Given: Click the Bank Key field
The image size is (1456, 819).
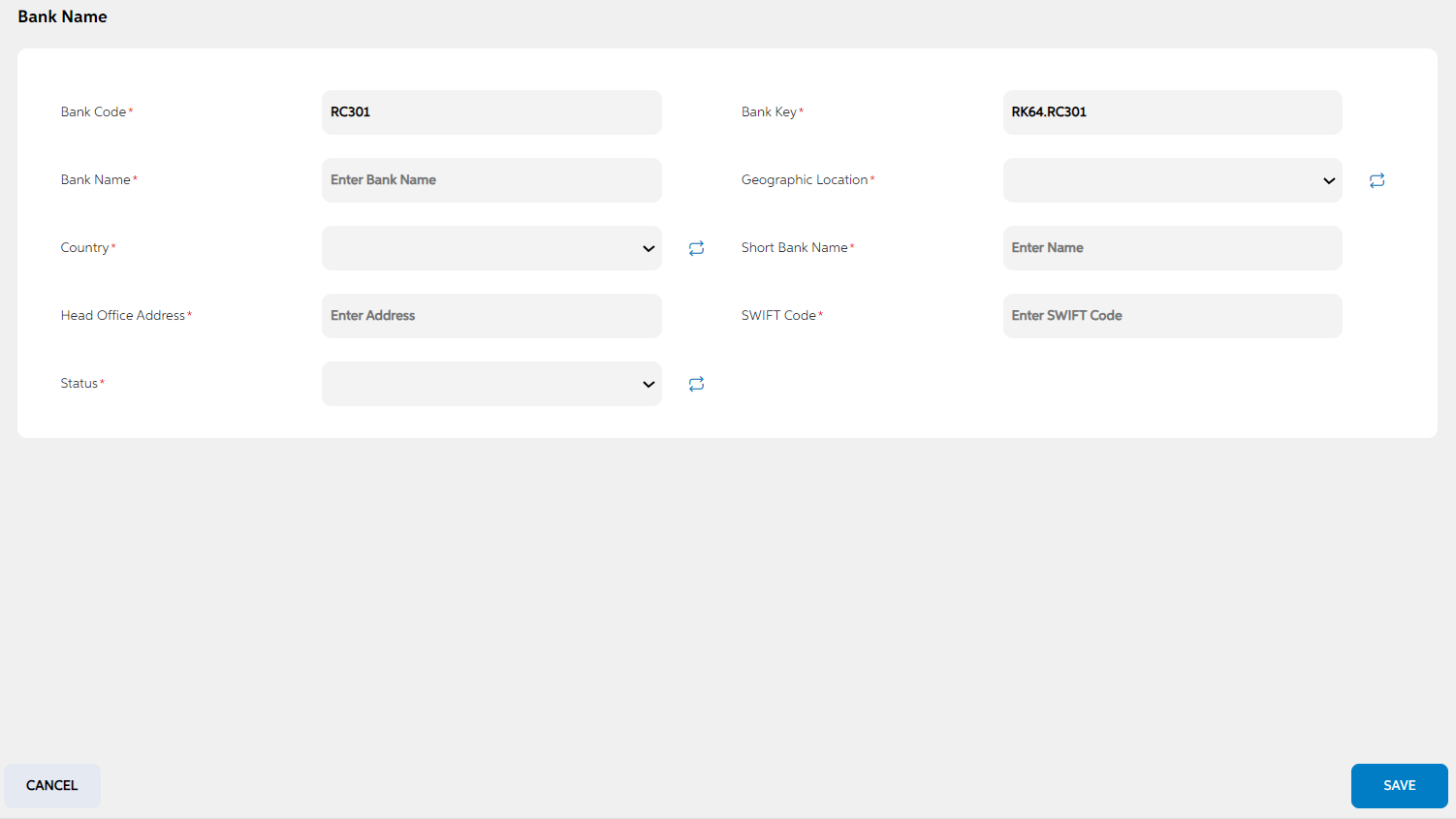Looking at the screenshot, I should 1172,112.
